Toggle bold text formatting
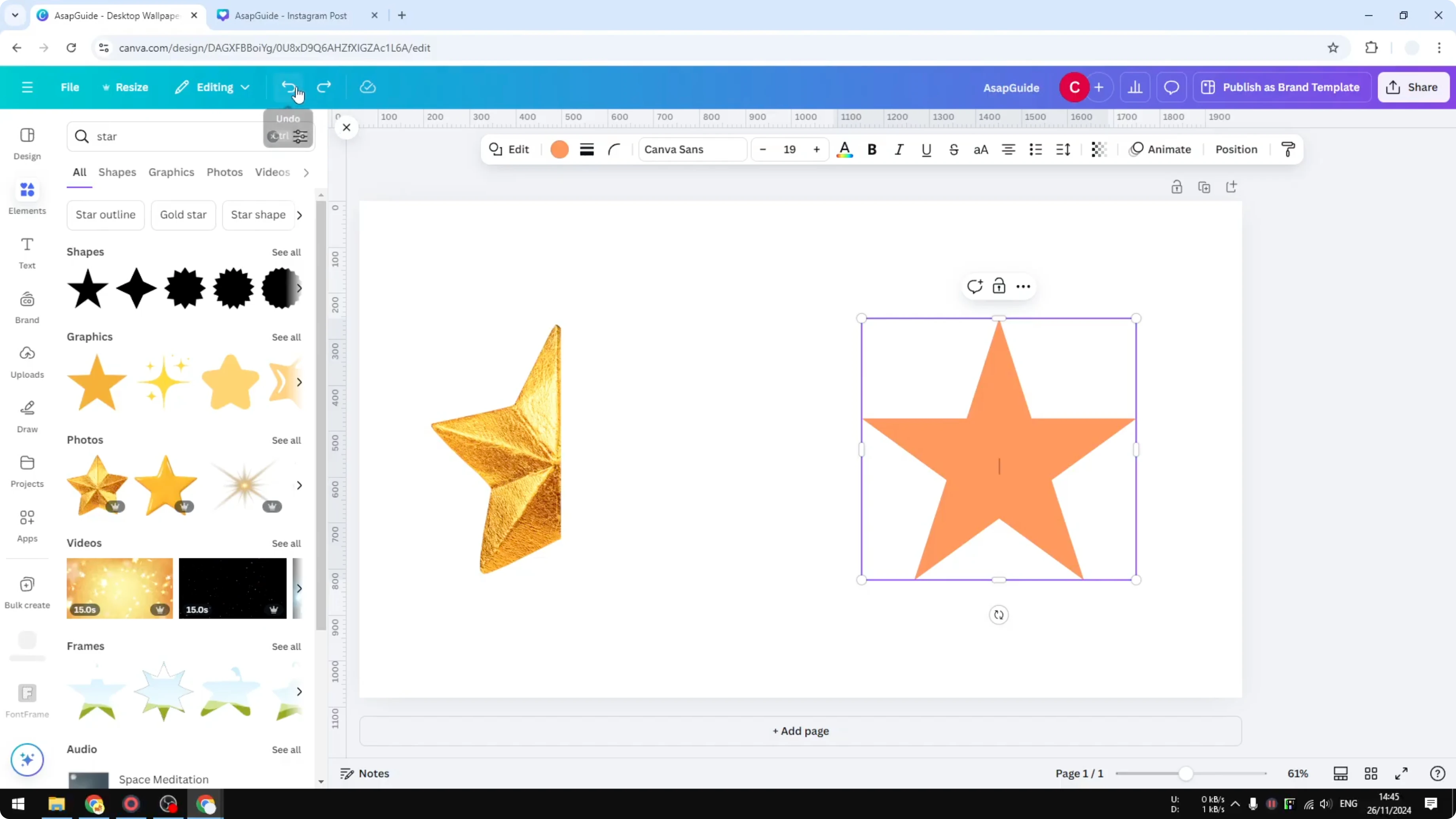 coord(872,149)
